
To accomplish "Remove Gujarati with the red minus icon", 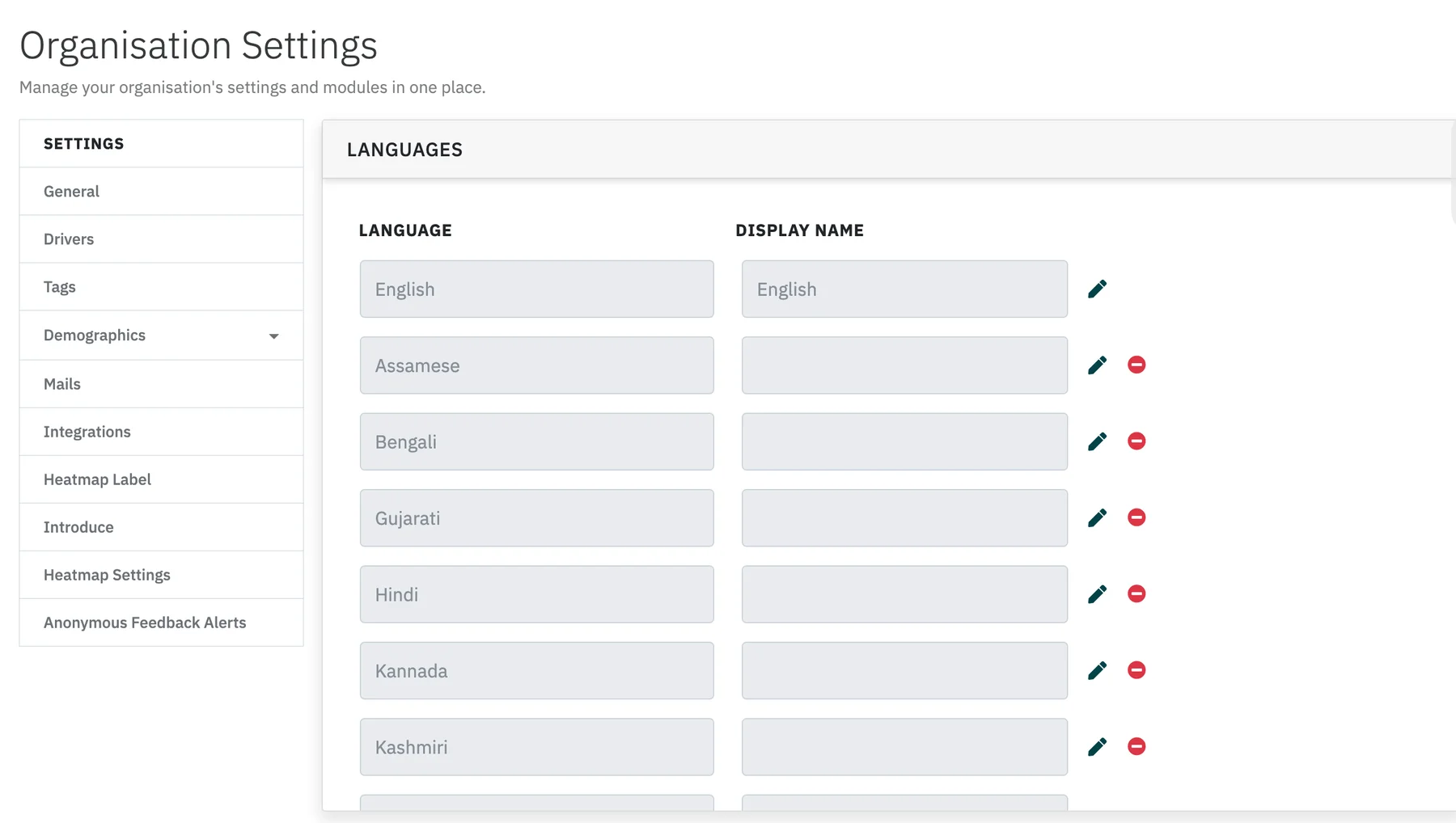I will [1136, 517].
